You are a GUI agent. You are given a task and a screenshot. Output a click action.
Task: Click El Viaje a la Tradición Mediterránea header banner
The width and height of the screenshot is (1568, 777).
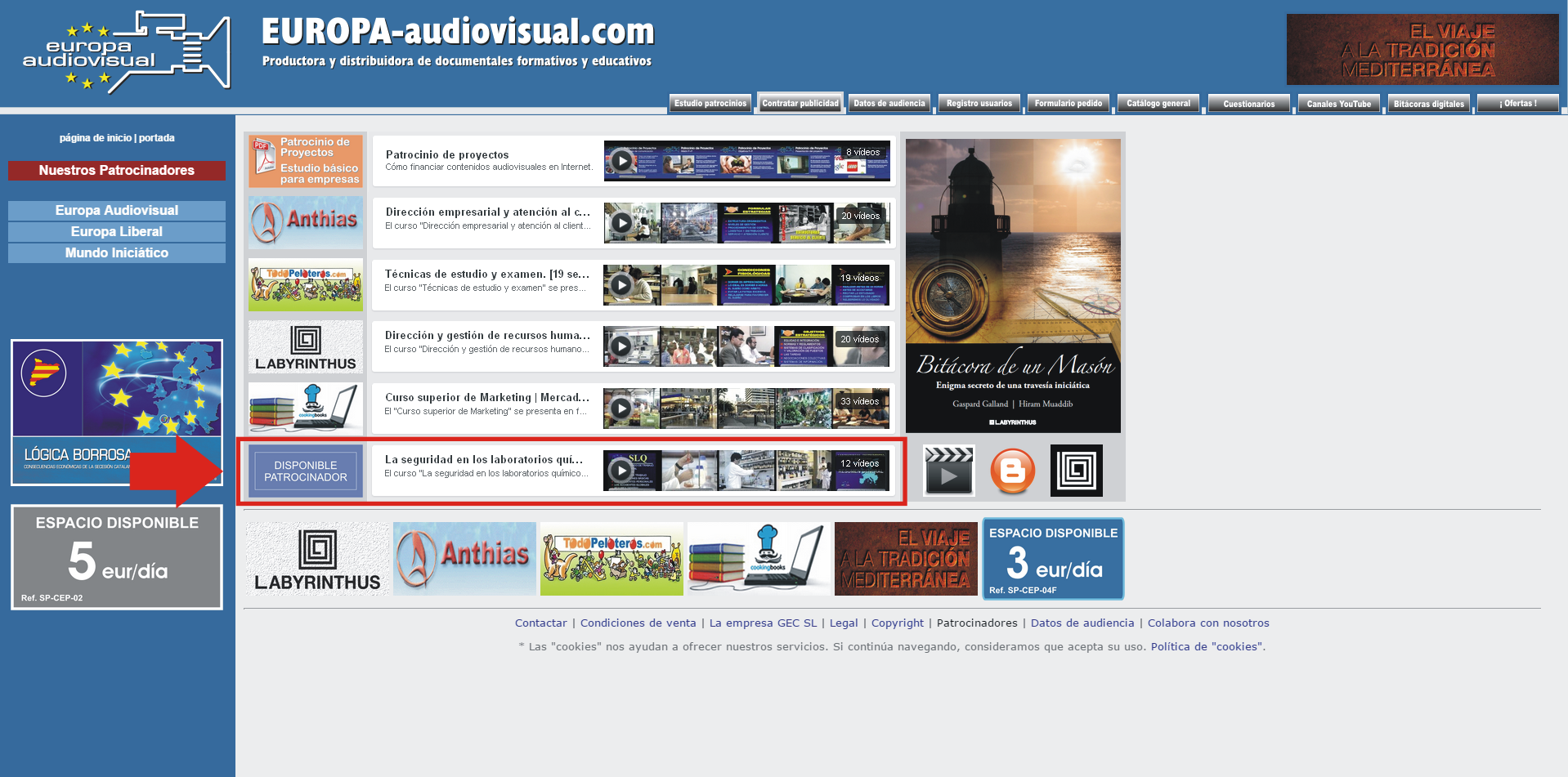pos(1422,49)
